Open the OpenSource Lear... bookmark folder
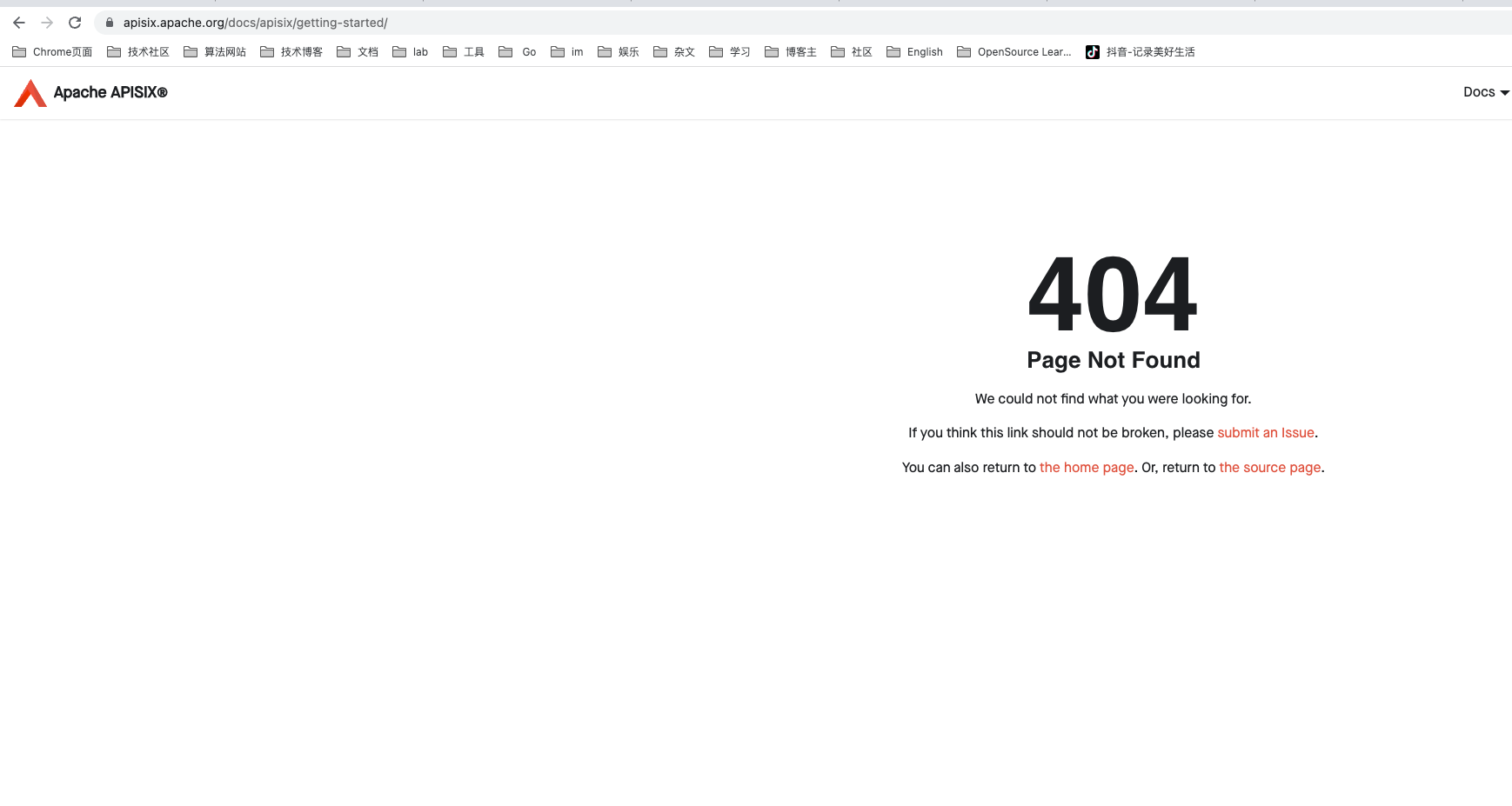 click(1014, 52)
